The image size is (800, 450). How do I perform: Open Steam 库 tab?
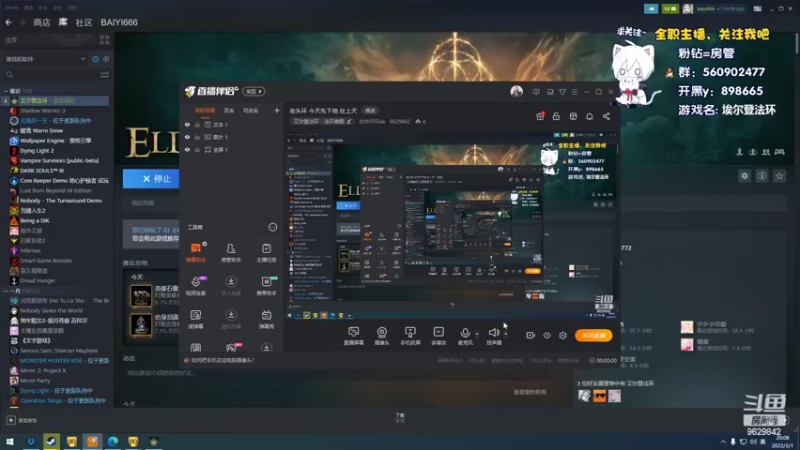pyautogui.click(x=63, y=22)
